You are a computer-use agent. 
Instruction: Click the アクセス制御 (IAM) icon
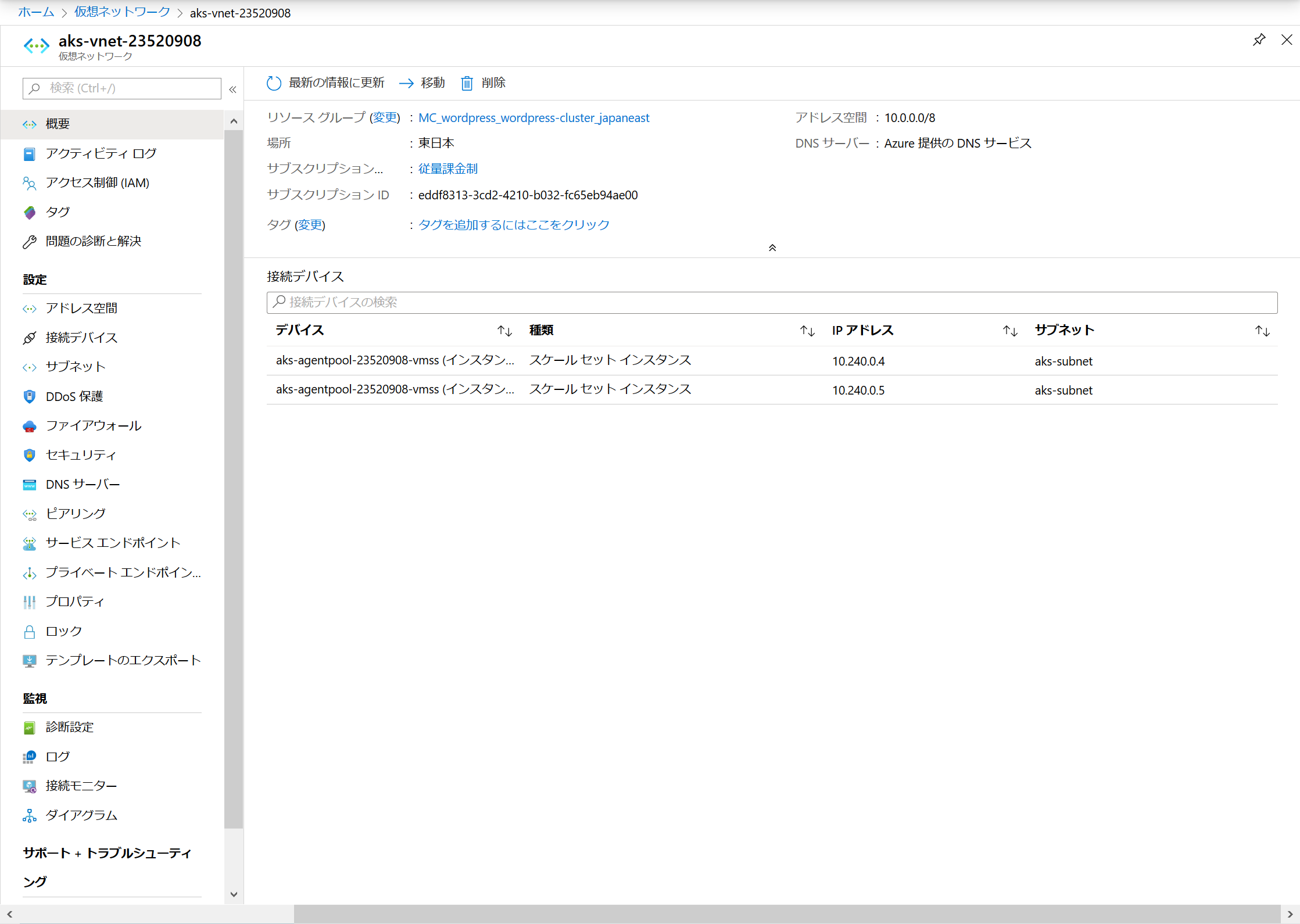pyautogui.click(x=30, y=183)
